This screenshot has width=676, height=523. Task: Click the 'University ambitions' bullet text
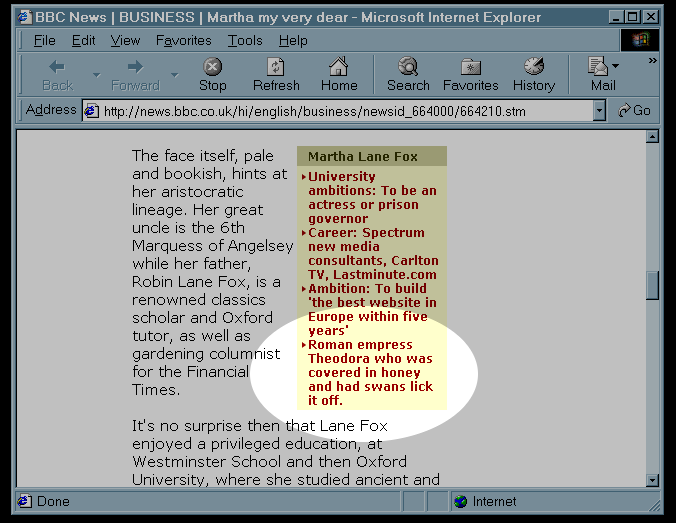point(372,197)
